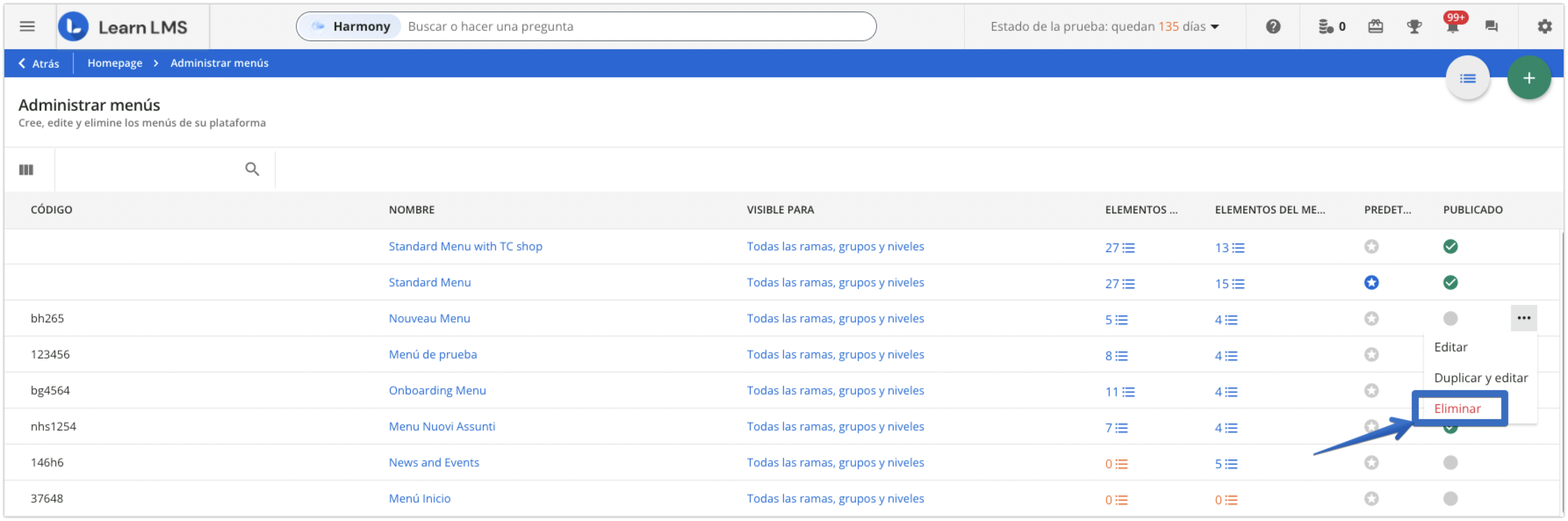This screenshot has height=521, width=1568.
Task: Toggle published checkmark for Standard Menu
Action: pyautogui.click(x=1450, y=282)
